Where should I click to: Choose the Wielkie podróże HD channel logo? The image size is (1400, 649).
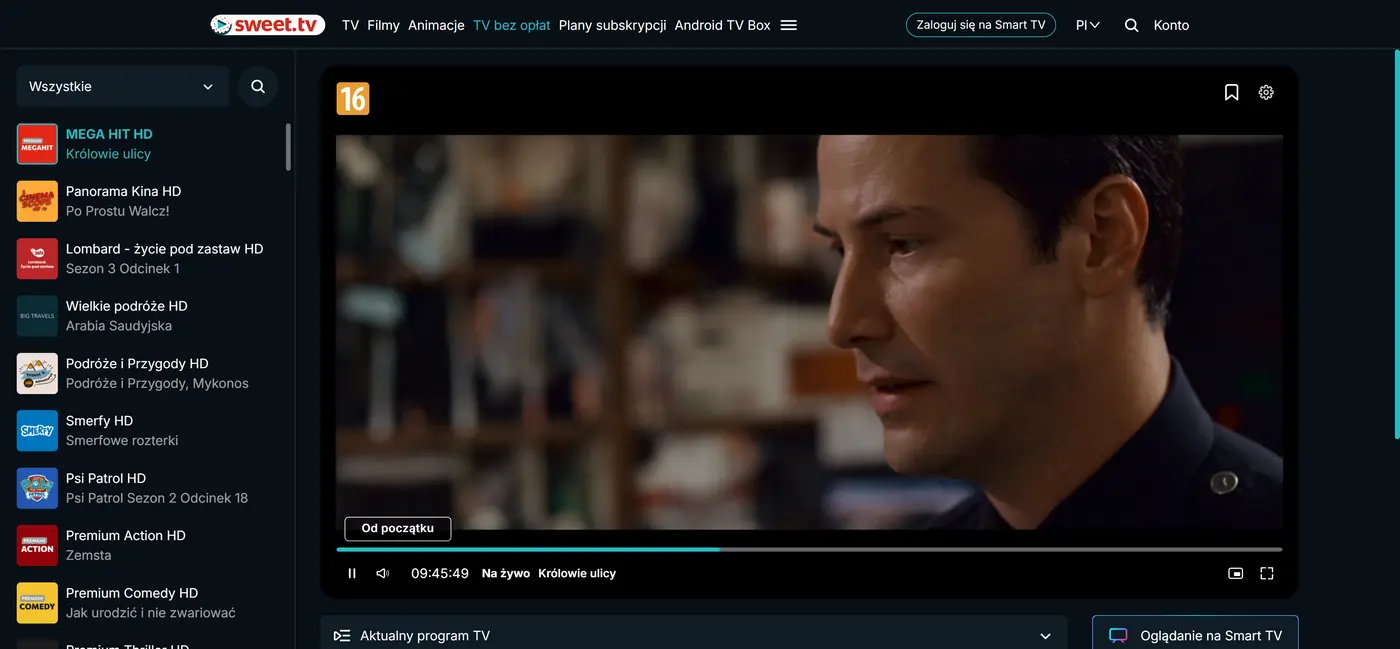pyautogui.click(x=37, y=316)
